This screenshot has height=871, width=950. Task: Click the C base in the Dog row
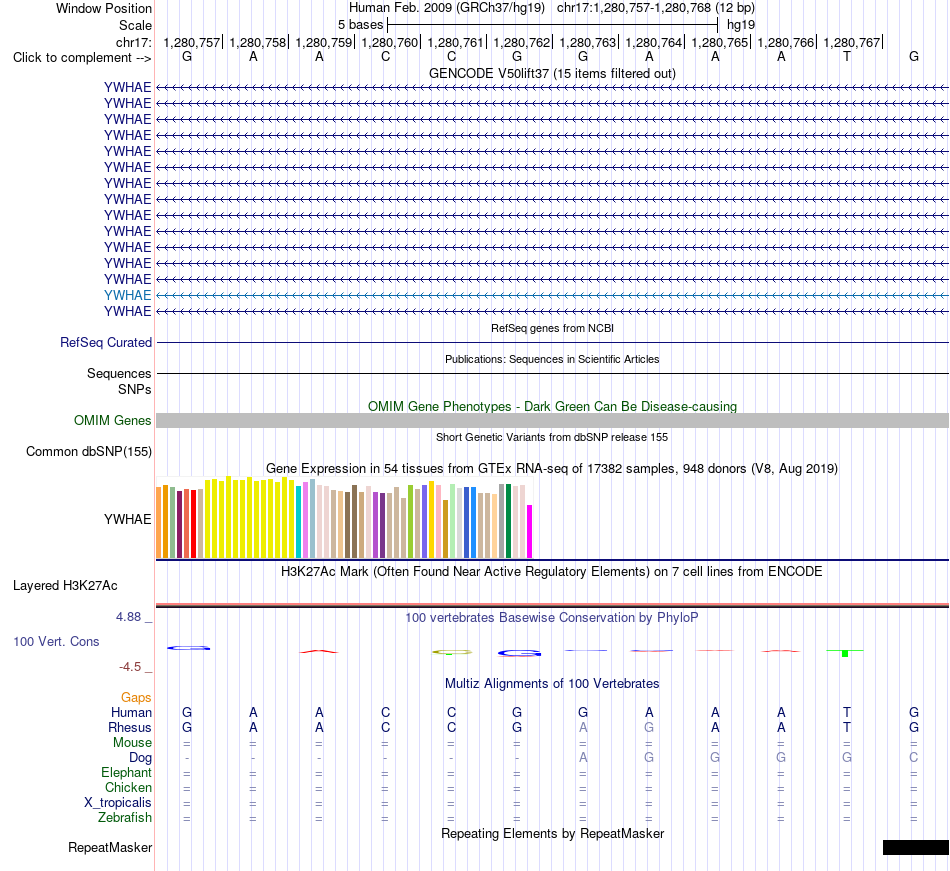tap(914, 758)
